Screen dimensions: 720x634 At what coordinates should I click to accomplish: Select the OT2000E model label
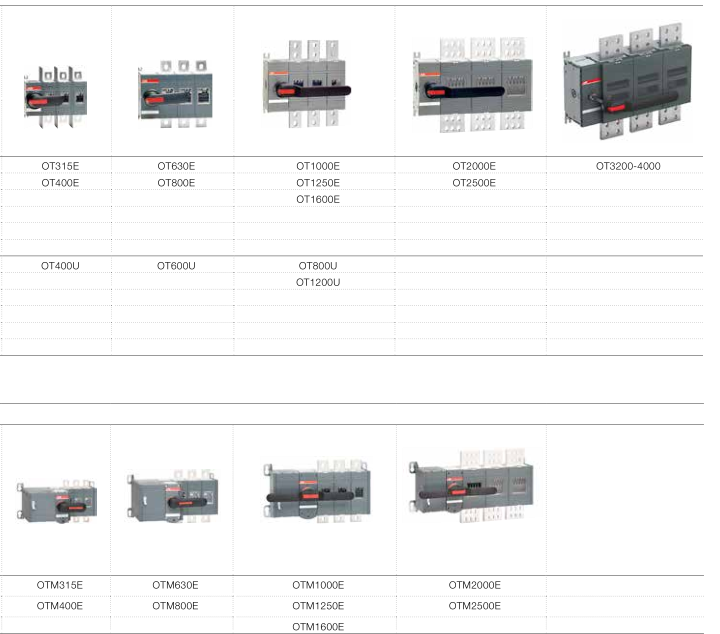pos(474,166)
